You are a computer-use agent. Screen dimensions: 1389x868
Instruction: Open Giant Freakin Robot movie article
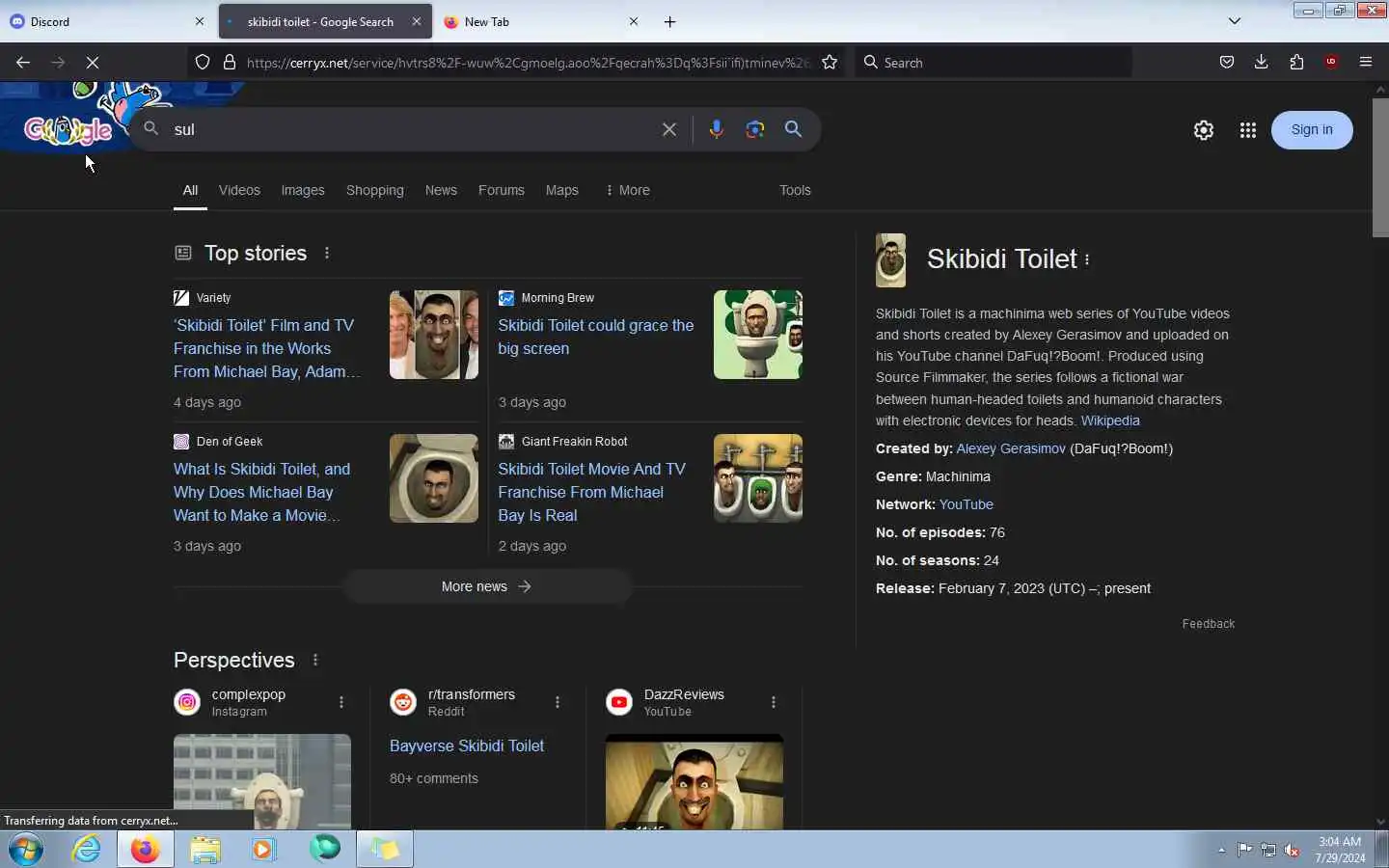592,492
